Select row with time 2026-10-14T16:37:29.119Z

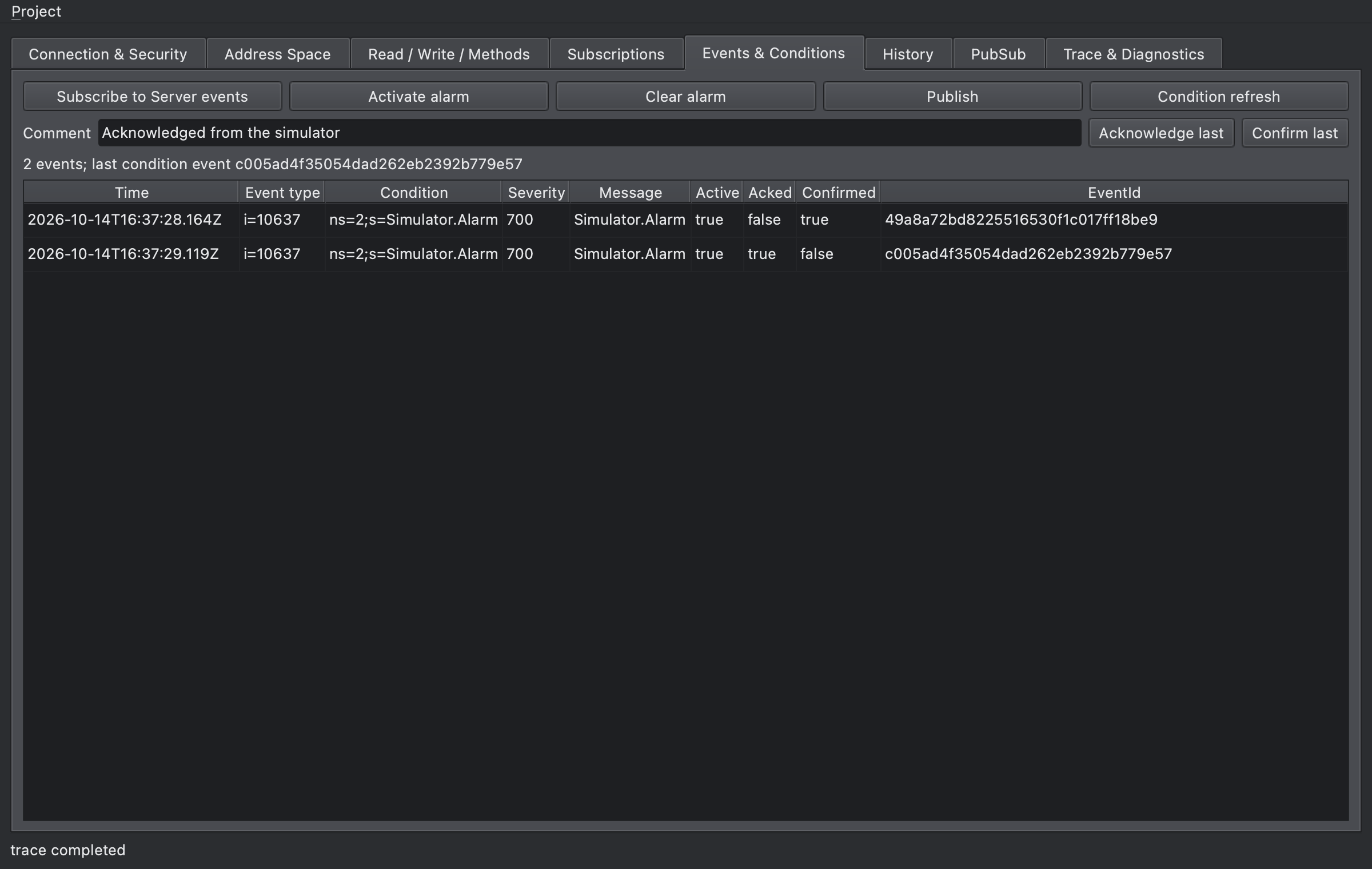point(685,254)
